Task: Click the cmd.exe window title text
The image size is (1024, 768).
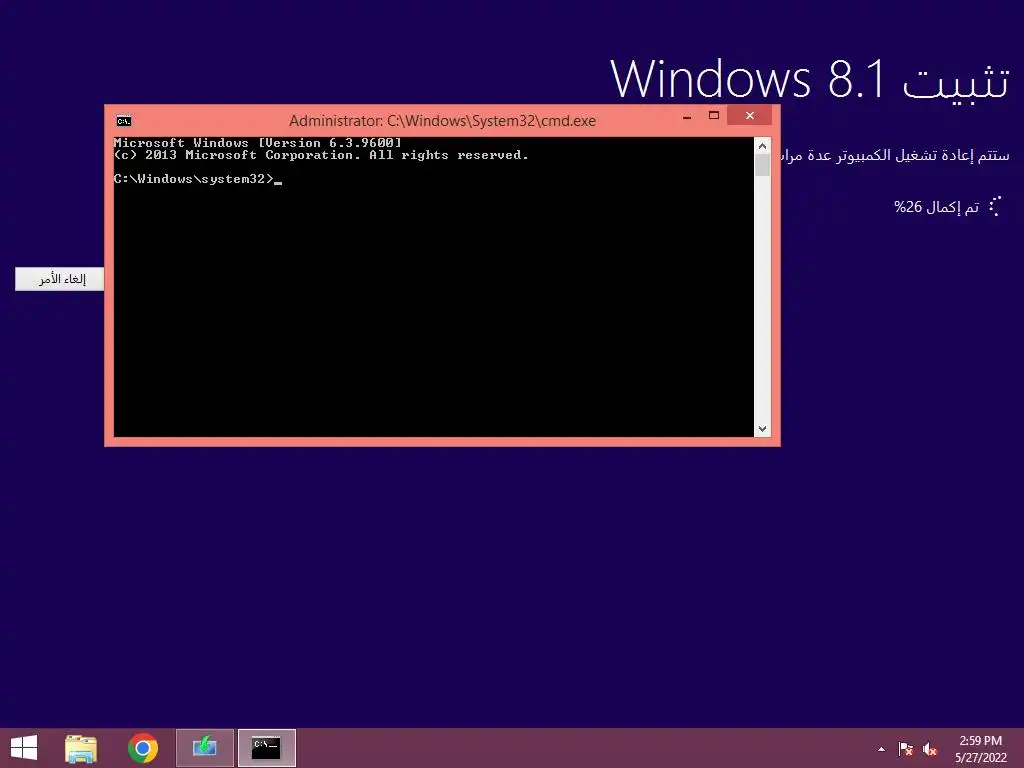Action: [x=442, y=121]
